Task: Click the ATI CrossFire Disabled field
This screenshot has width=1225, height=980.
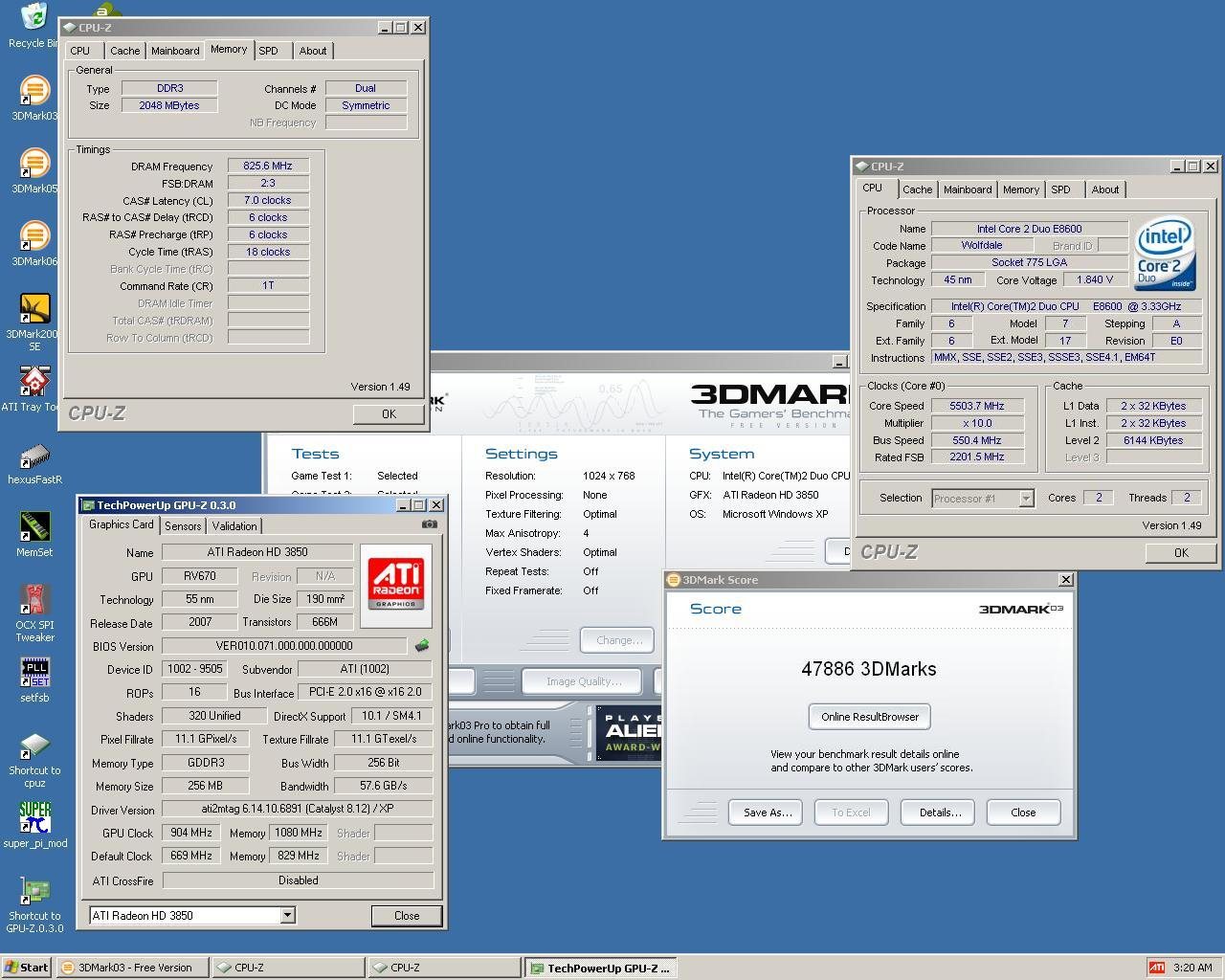Action: coord(297,880)
